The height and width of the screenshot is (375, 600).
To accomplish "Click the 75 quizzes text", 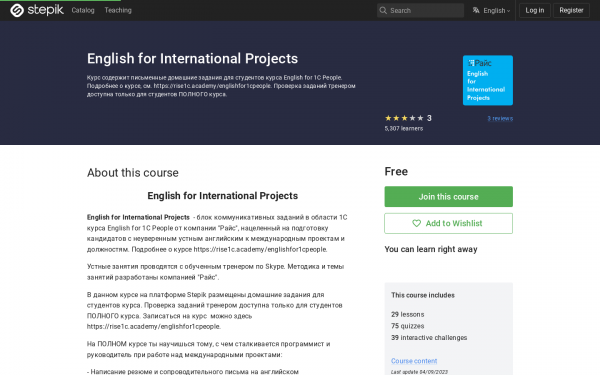I will pos(407,326).
